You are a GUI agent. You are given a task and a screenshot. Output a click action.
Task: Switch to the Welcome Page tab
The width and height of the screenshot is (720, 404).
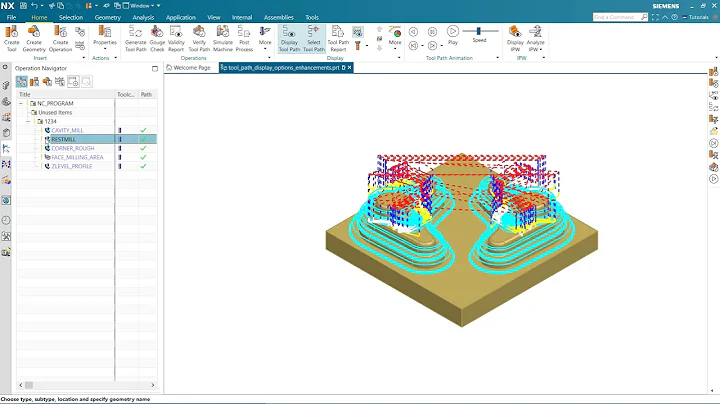point(188,67)
